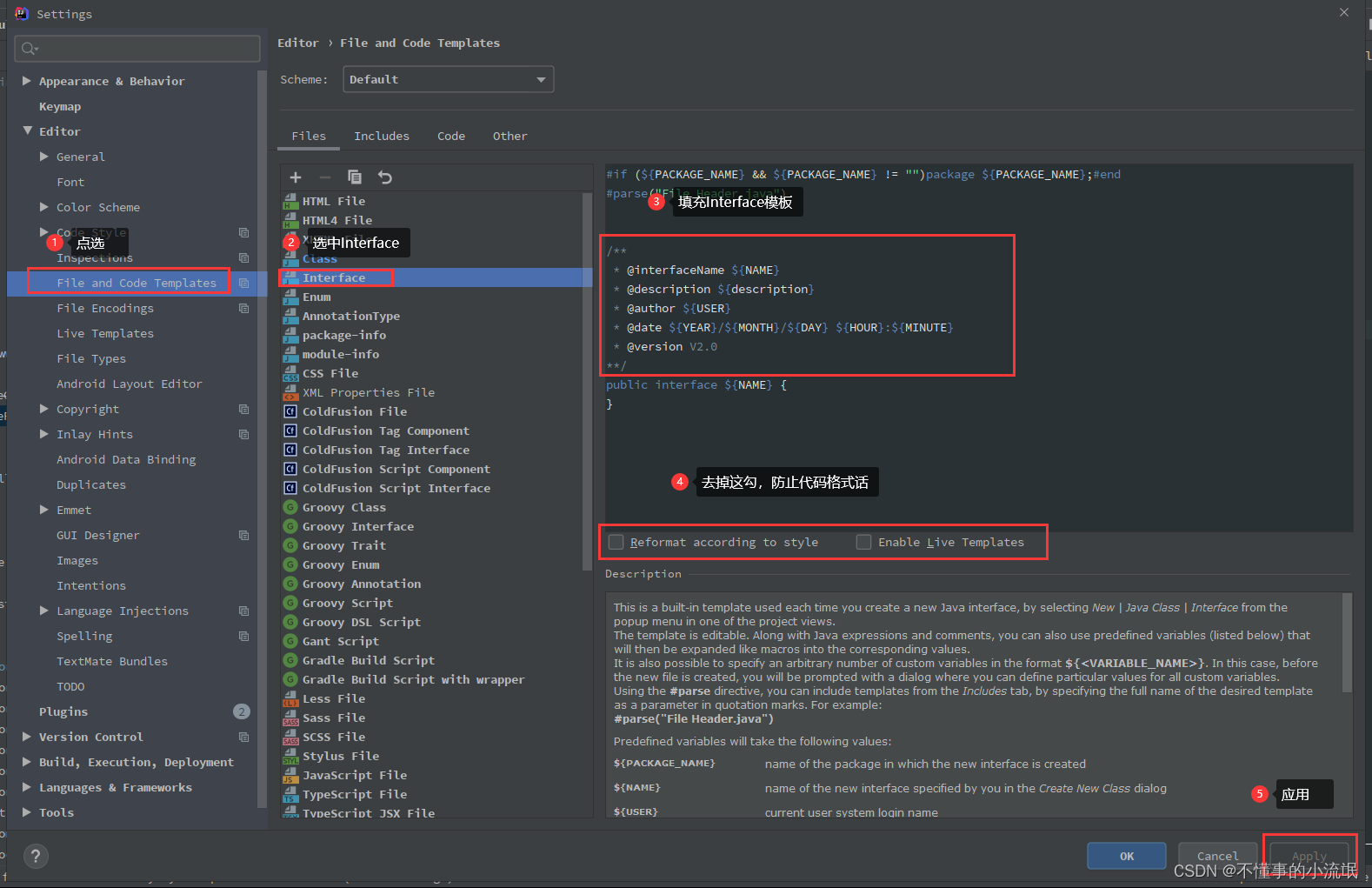Select the AnnotationType template
This screenshot has height=888, width=1372.
coord(351,317)
